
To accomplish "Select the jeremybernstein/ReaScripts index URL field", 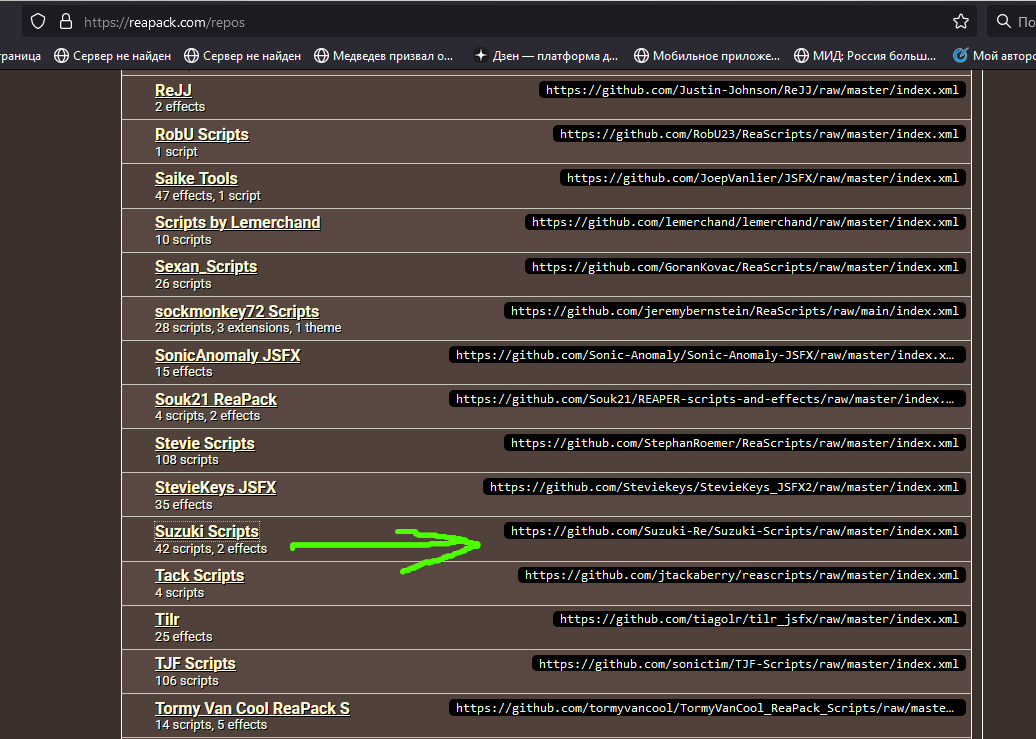I will [x=735, y=311].
